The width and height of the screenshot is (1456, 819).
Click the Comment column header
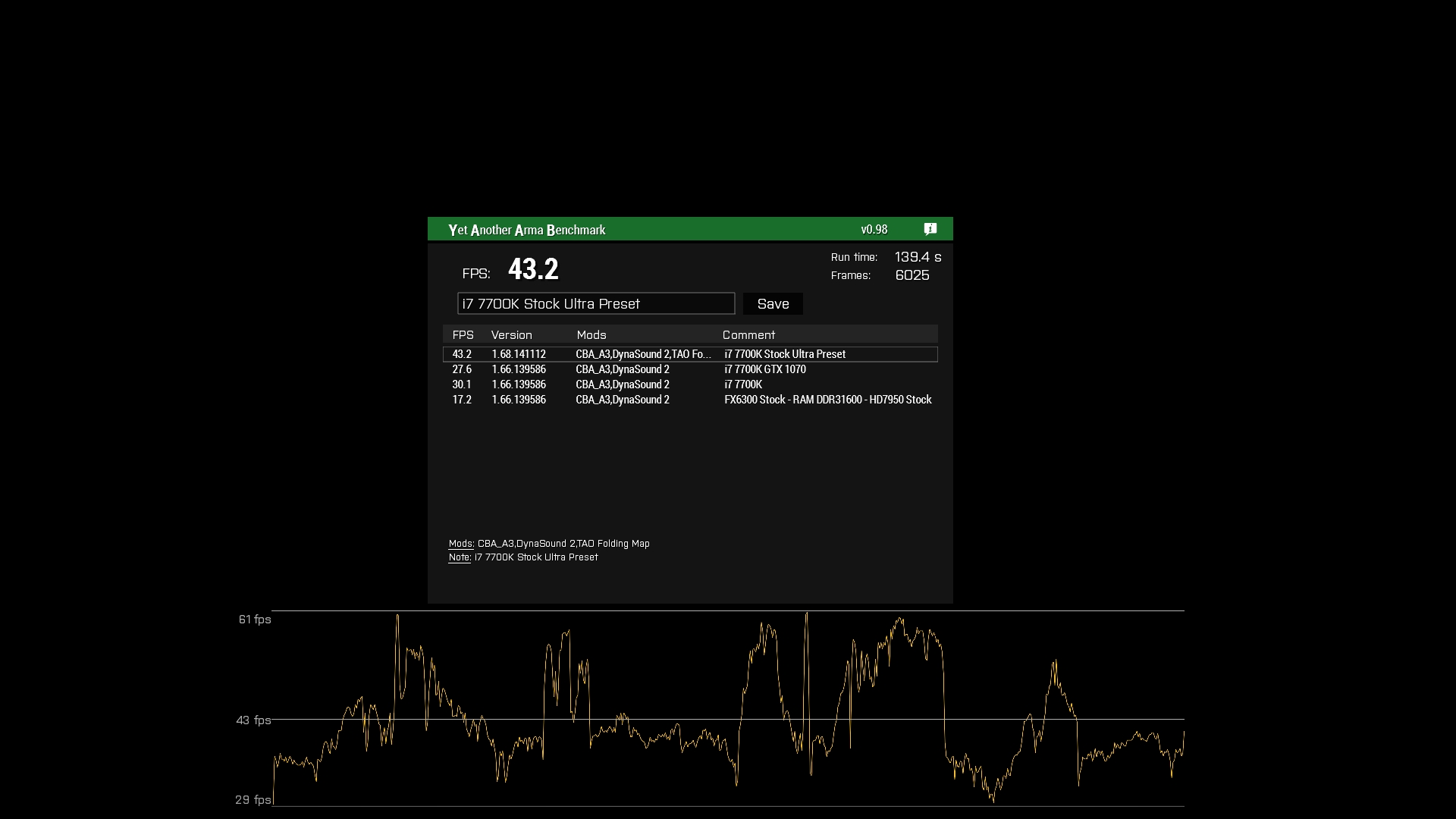[x=748, y=334]
